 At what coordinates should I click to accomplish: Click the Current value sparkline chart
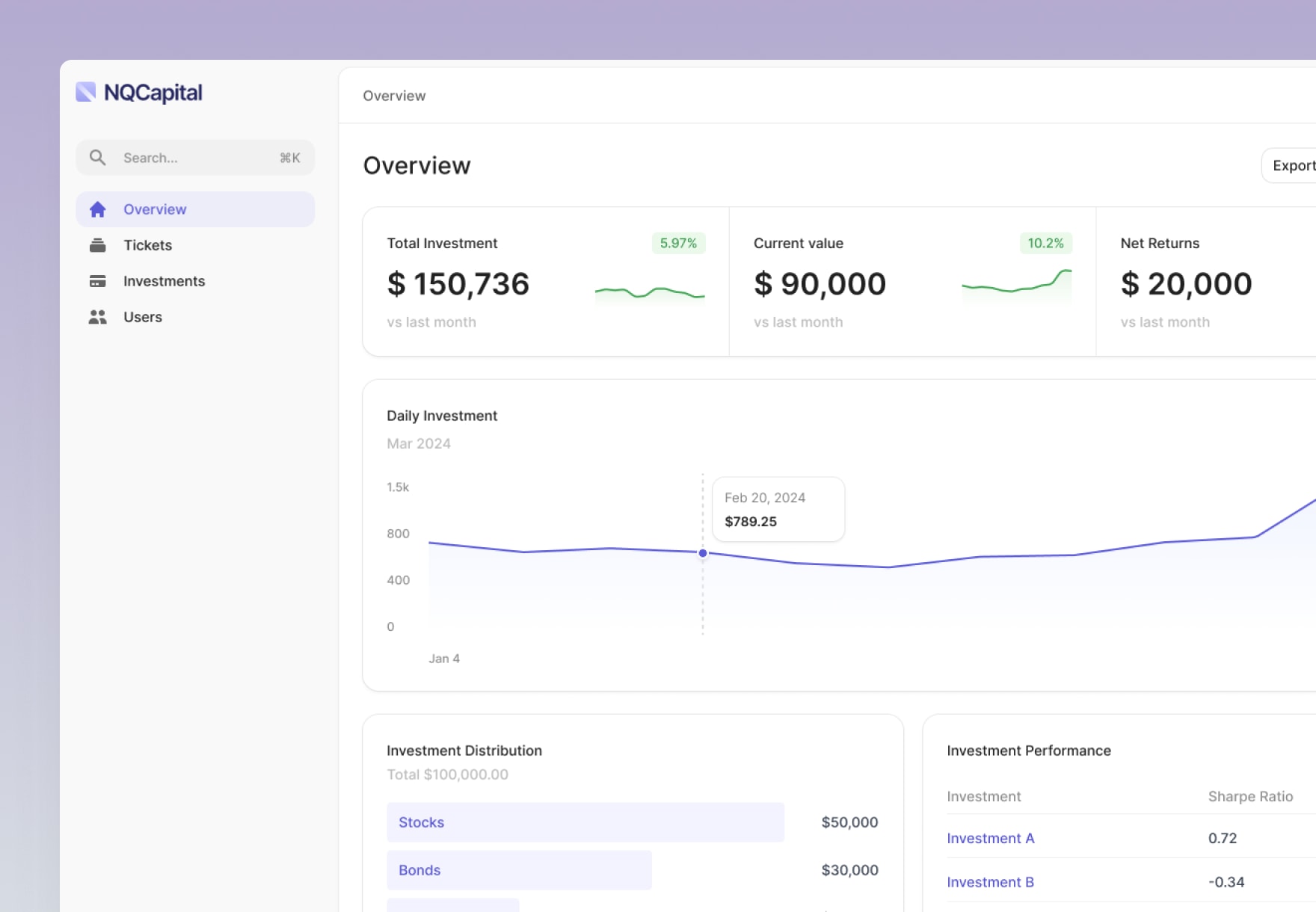pyautogui.click(x=1017, y=284)
